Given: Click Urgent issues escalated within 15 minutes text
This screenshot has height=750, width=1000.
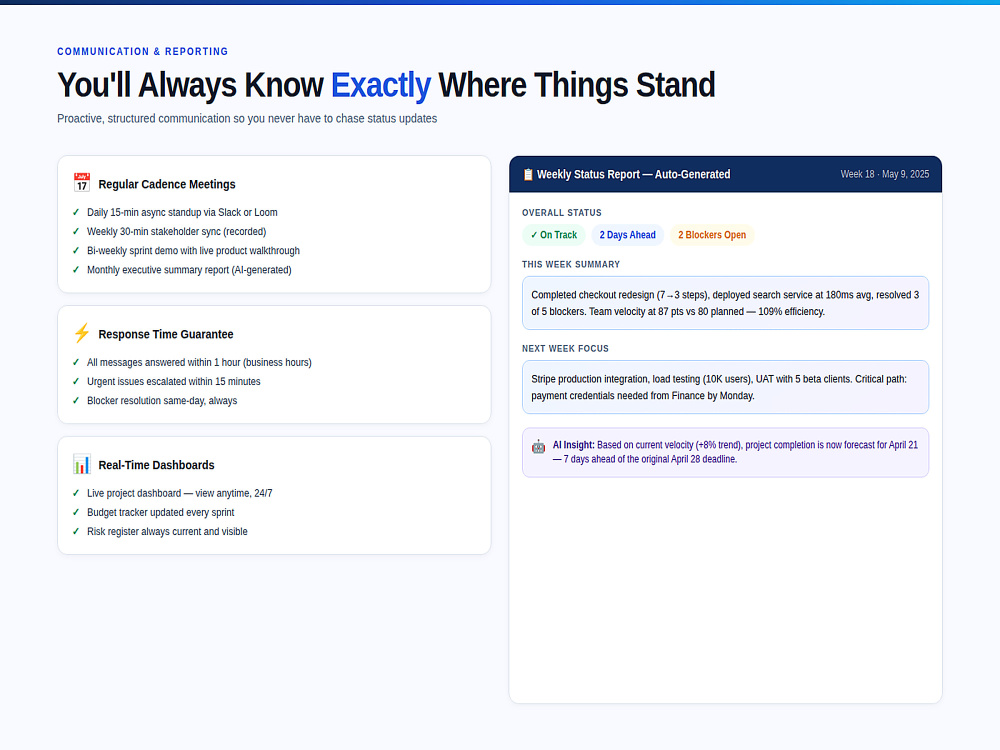Looking at the screenshot, I should pyautogui.click(x=173, y=381).
